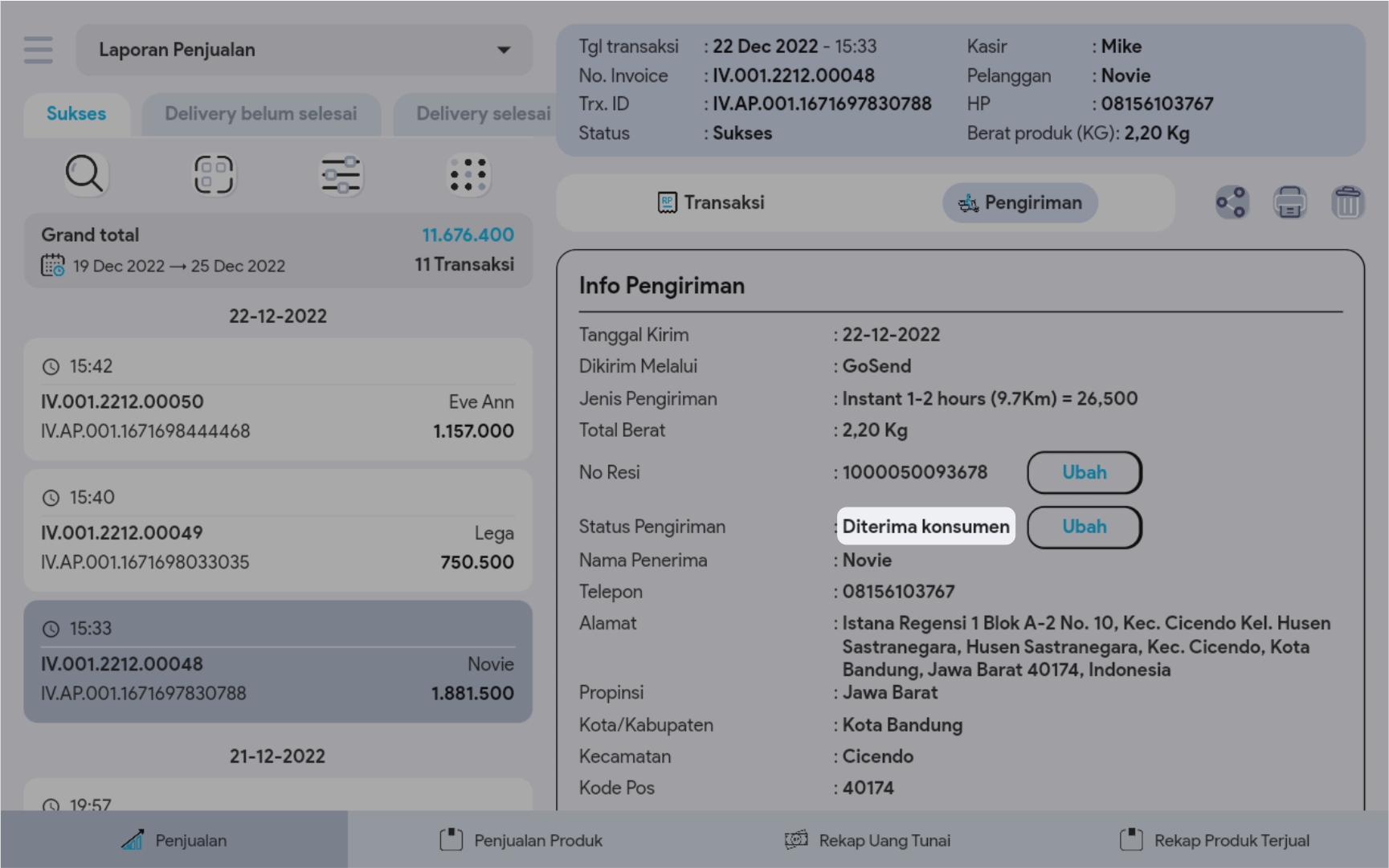Click the search magnifier icon
The image size is (1389, 868).
point(84,174)
